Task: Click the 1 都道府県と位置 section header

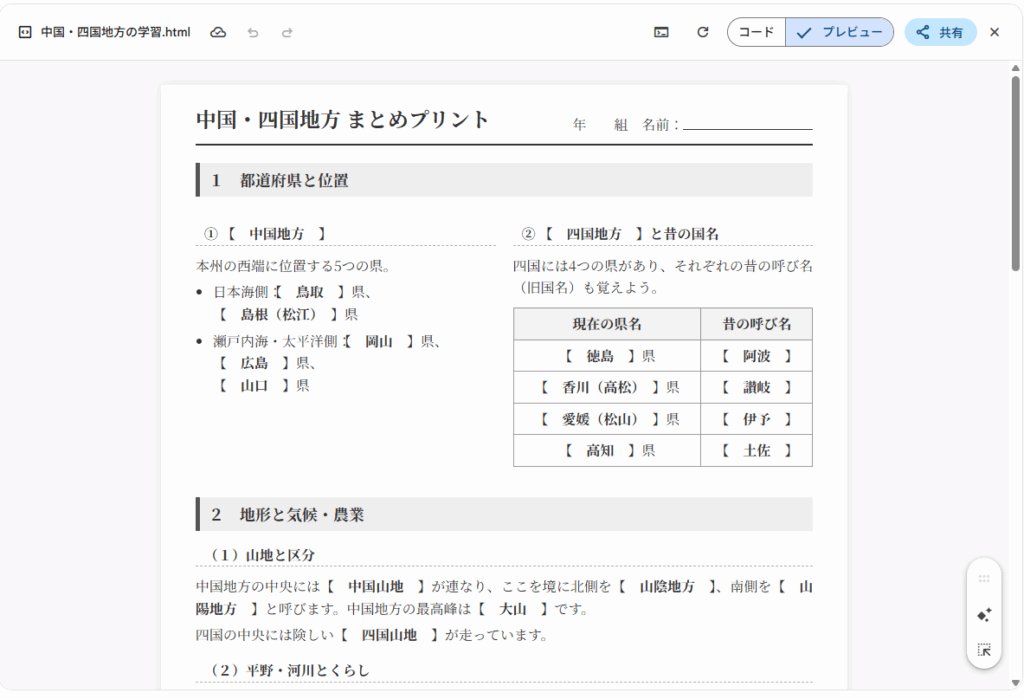Action: pyautogui.click(x=504, y=180)
